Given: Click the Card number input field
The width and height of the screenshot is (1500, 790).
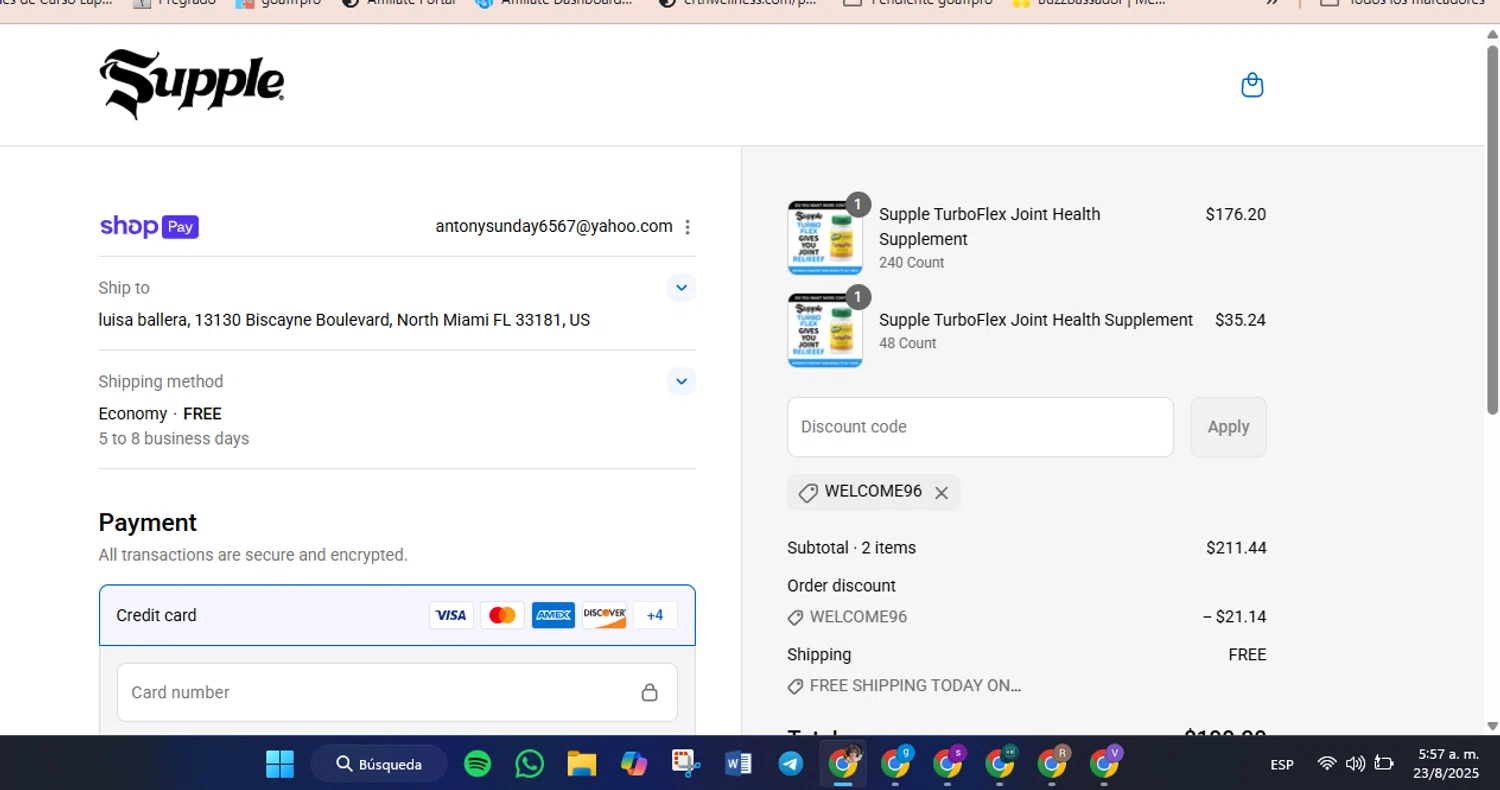Looking at the screenshot, I should tap(397, 692).
